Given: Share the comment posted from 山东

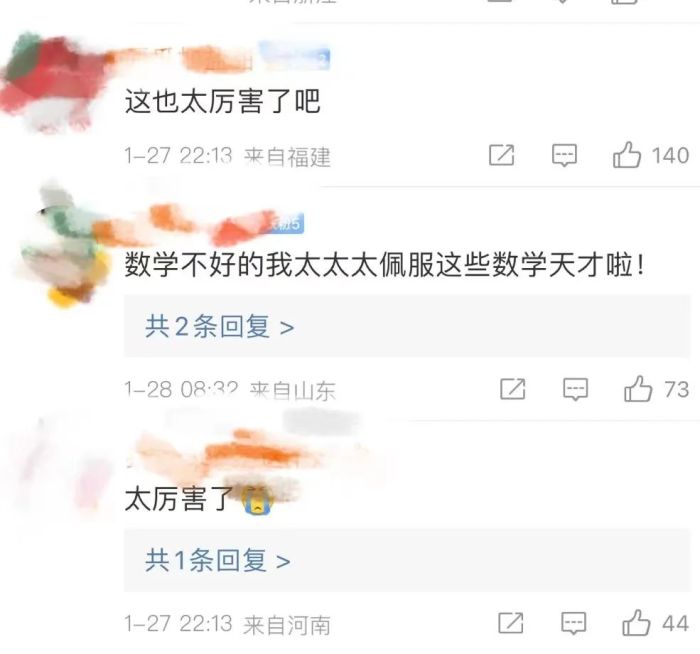Looking at the screenshot, I should (512, 389).
